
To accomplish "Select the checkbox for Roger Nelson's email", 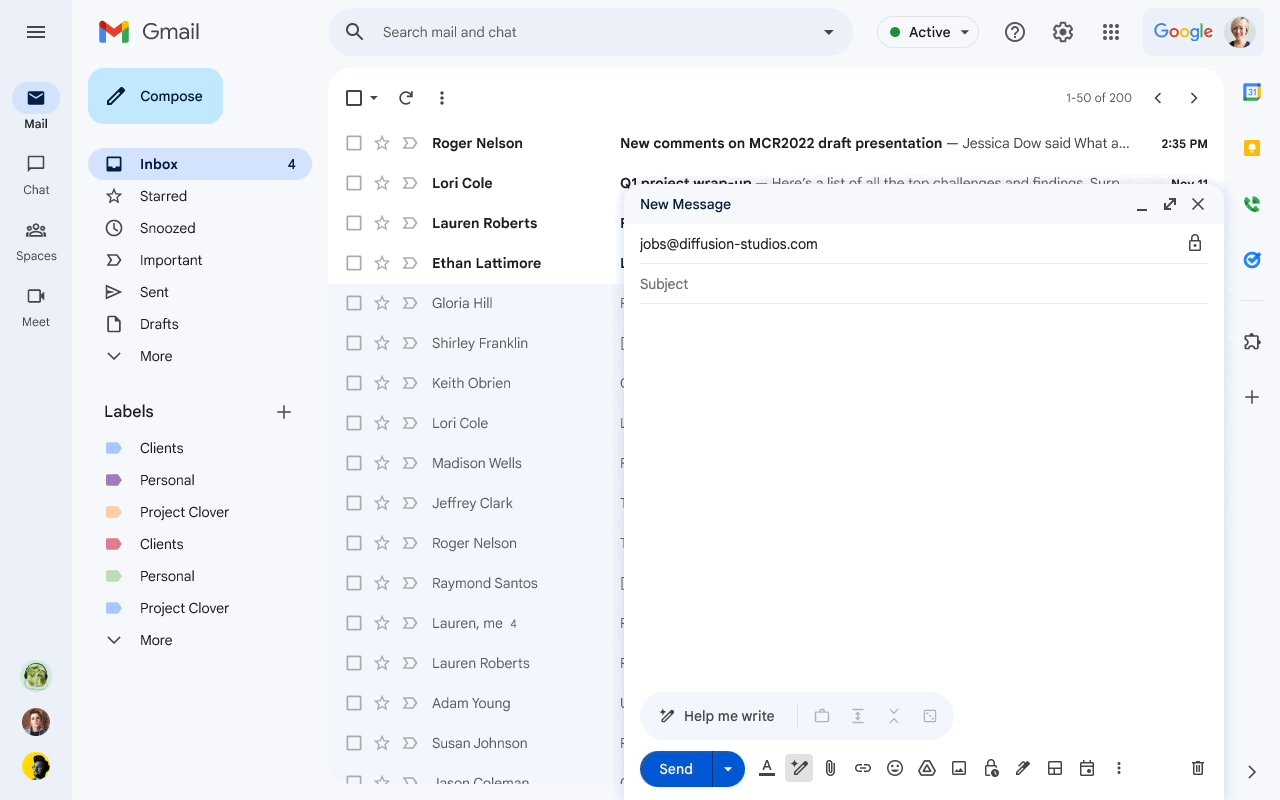I will (354, 142).
